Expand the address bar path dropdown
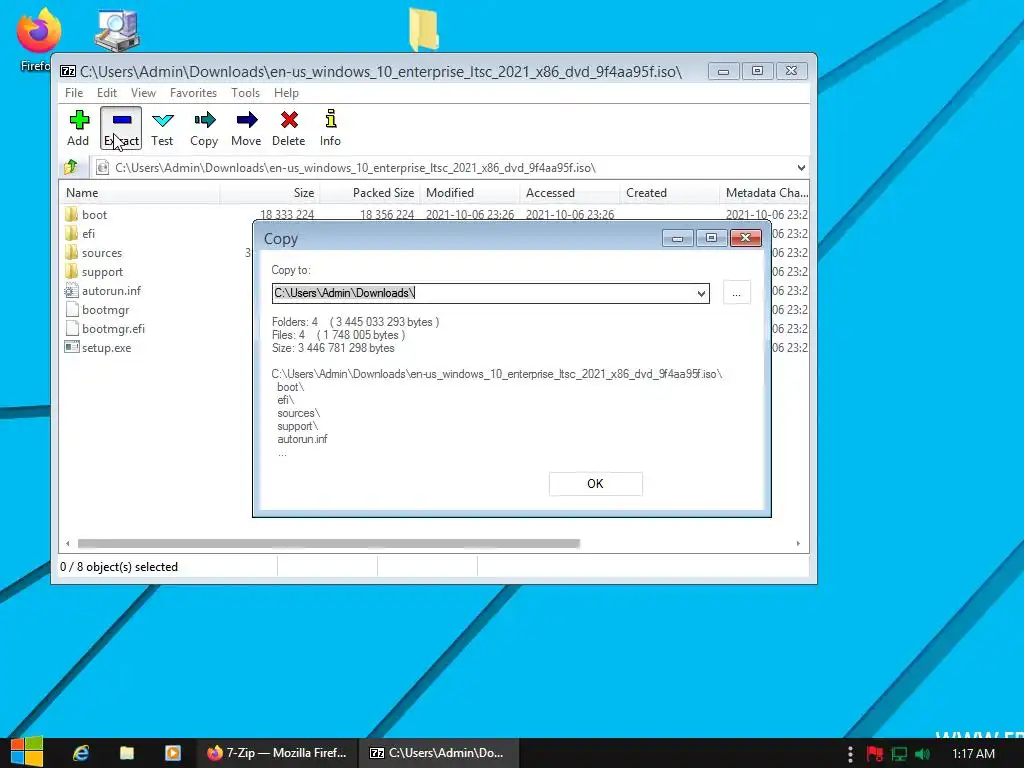This screenshot has width=1024, height=768. (801, 168)
